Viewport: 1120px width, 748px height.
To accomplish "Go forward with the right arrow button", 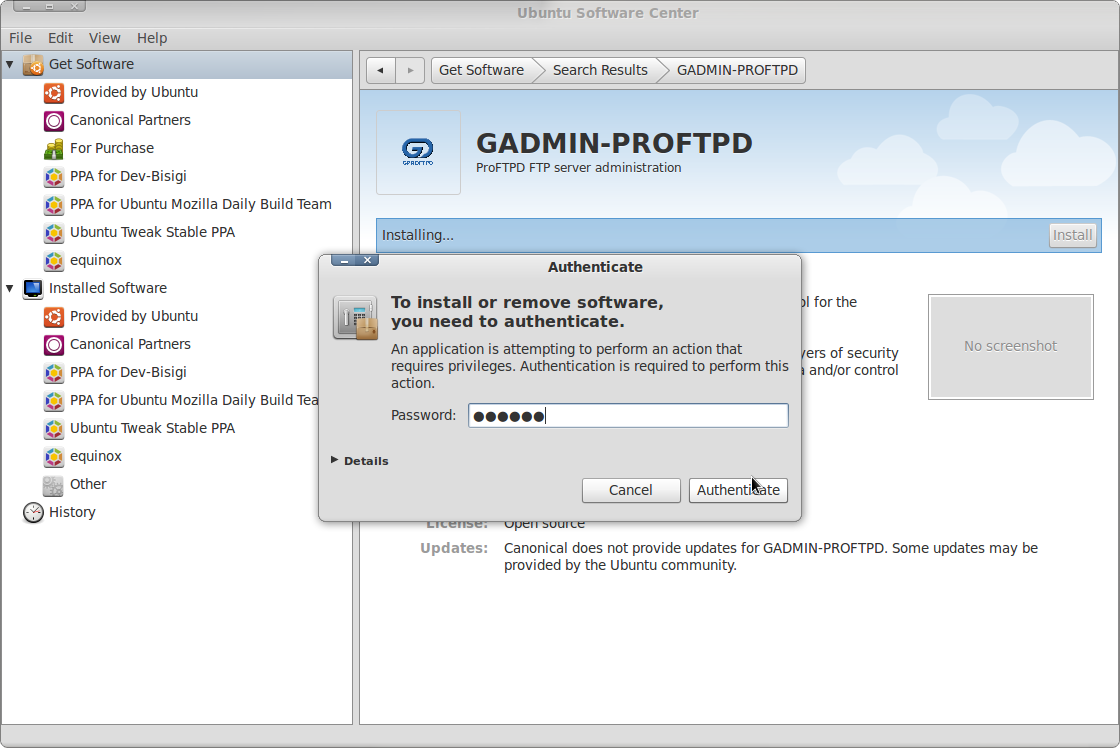I will tap(410, 70).
